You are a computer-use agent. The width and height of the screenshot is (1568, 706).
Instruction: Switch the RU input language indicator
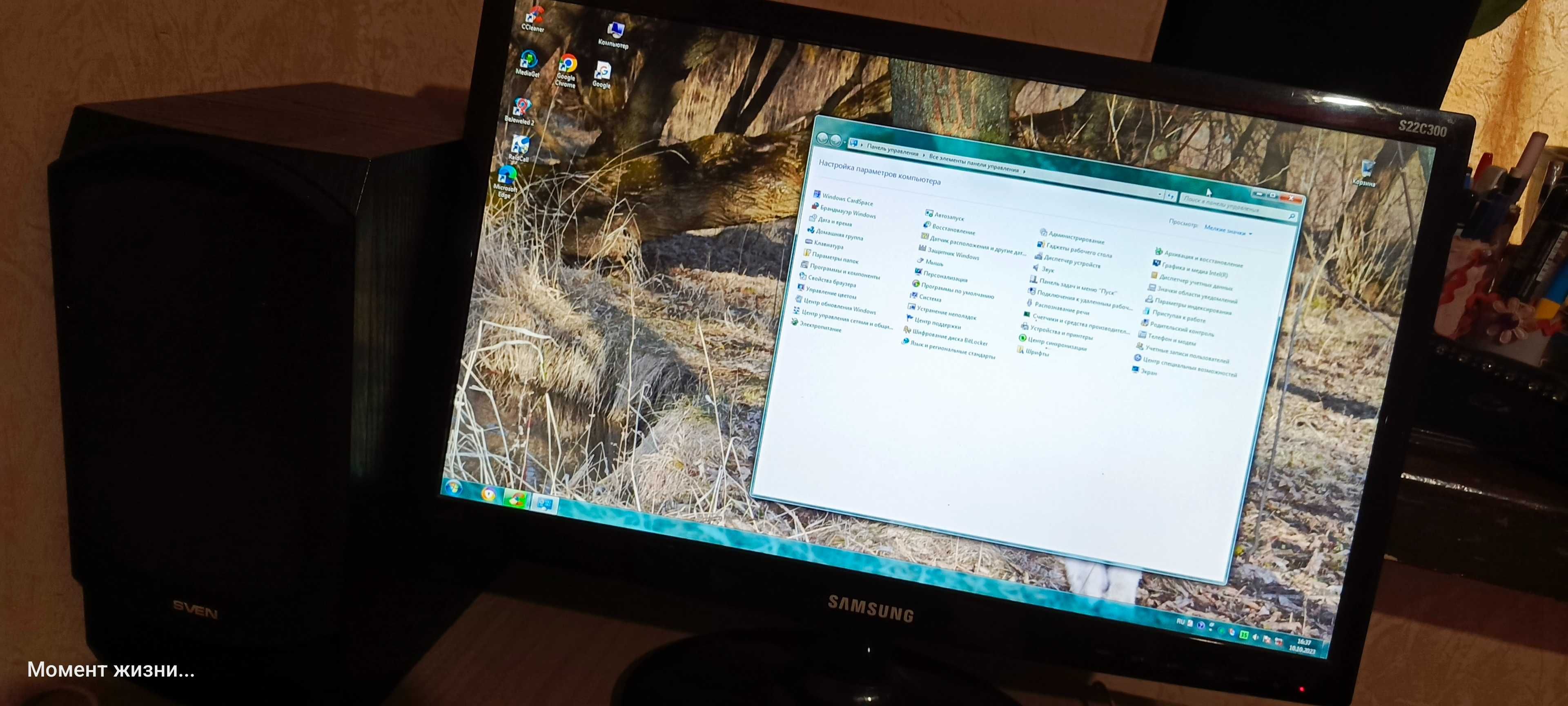pos(1180,621)
